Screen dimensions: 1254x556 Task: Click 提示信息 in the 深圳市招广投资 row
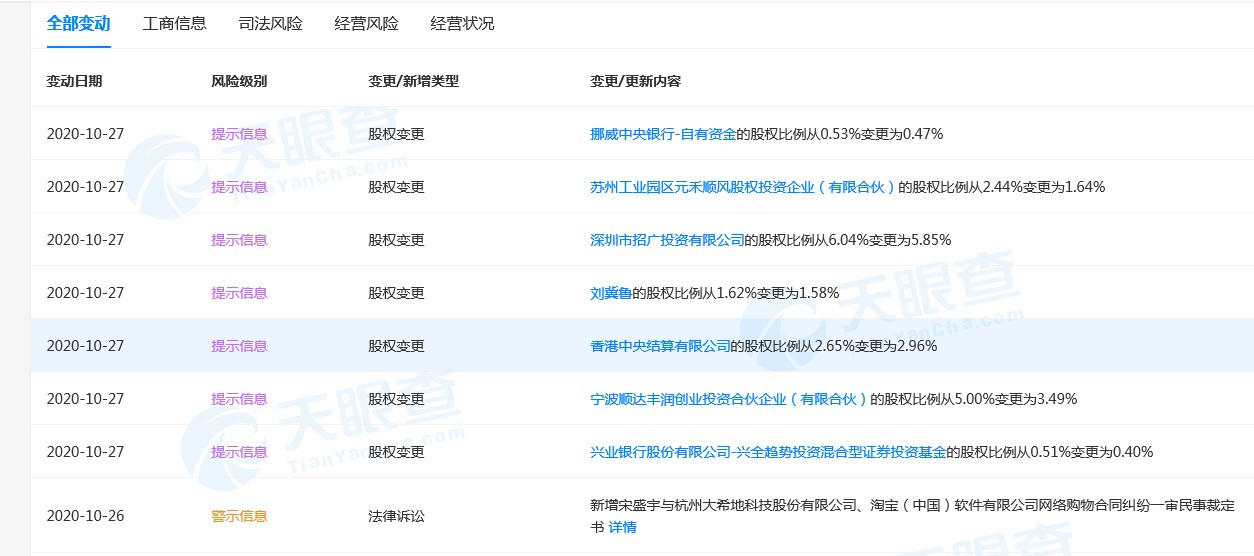click(239, 239)
